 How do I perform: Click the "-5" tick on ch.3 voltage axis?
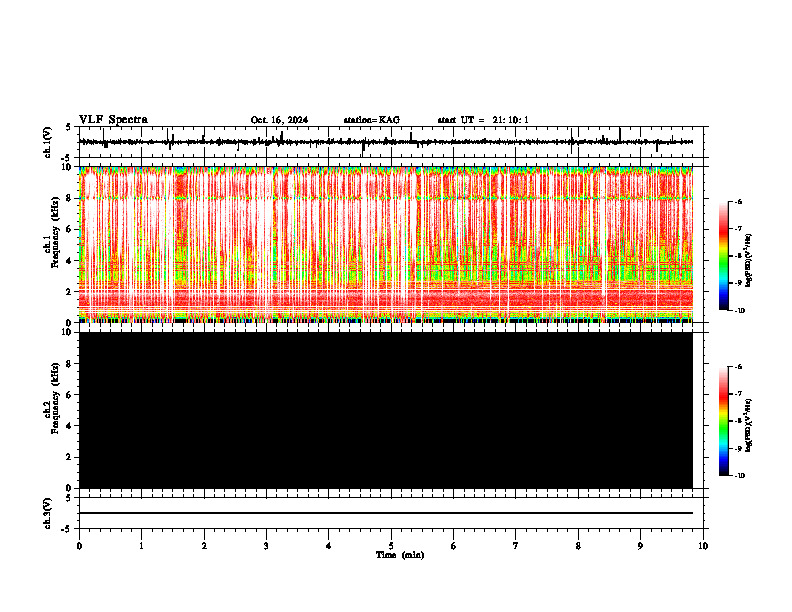click(x=68, y=528)
